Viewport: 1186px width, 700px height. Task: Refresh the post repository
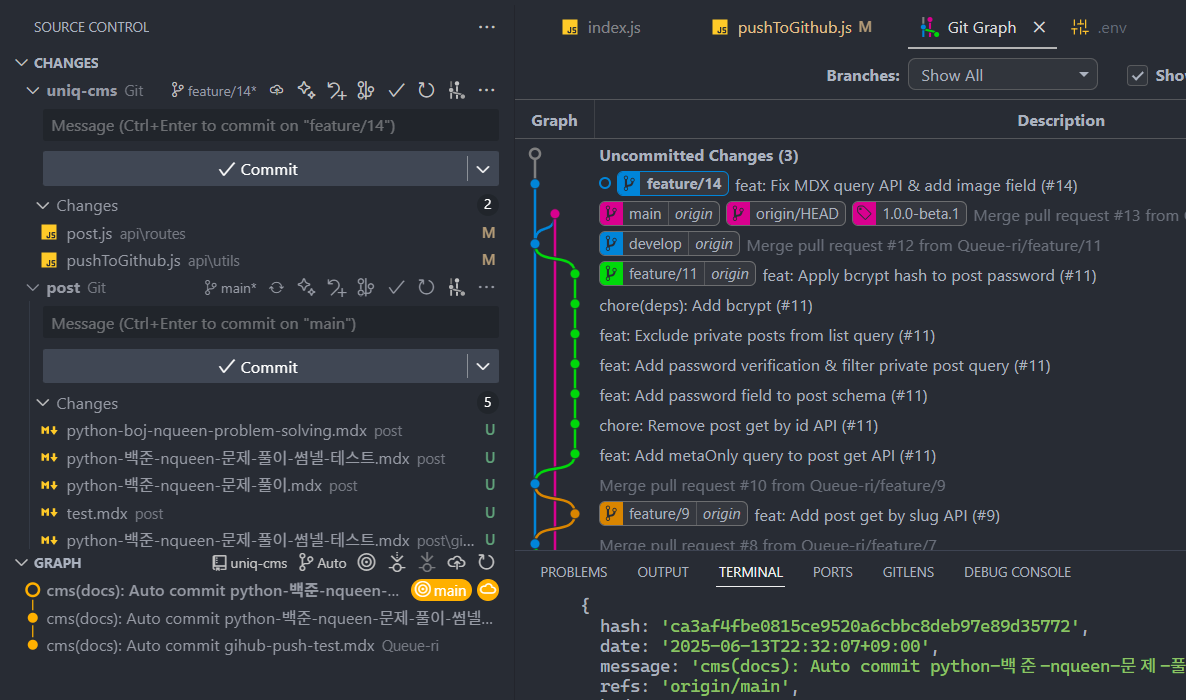point(427,288)
